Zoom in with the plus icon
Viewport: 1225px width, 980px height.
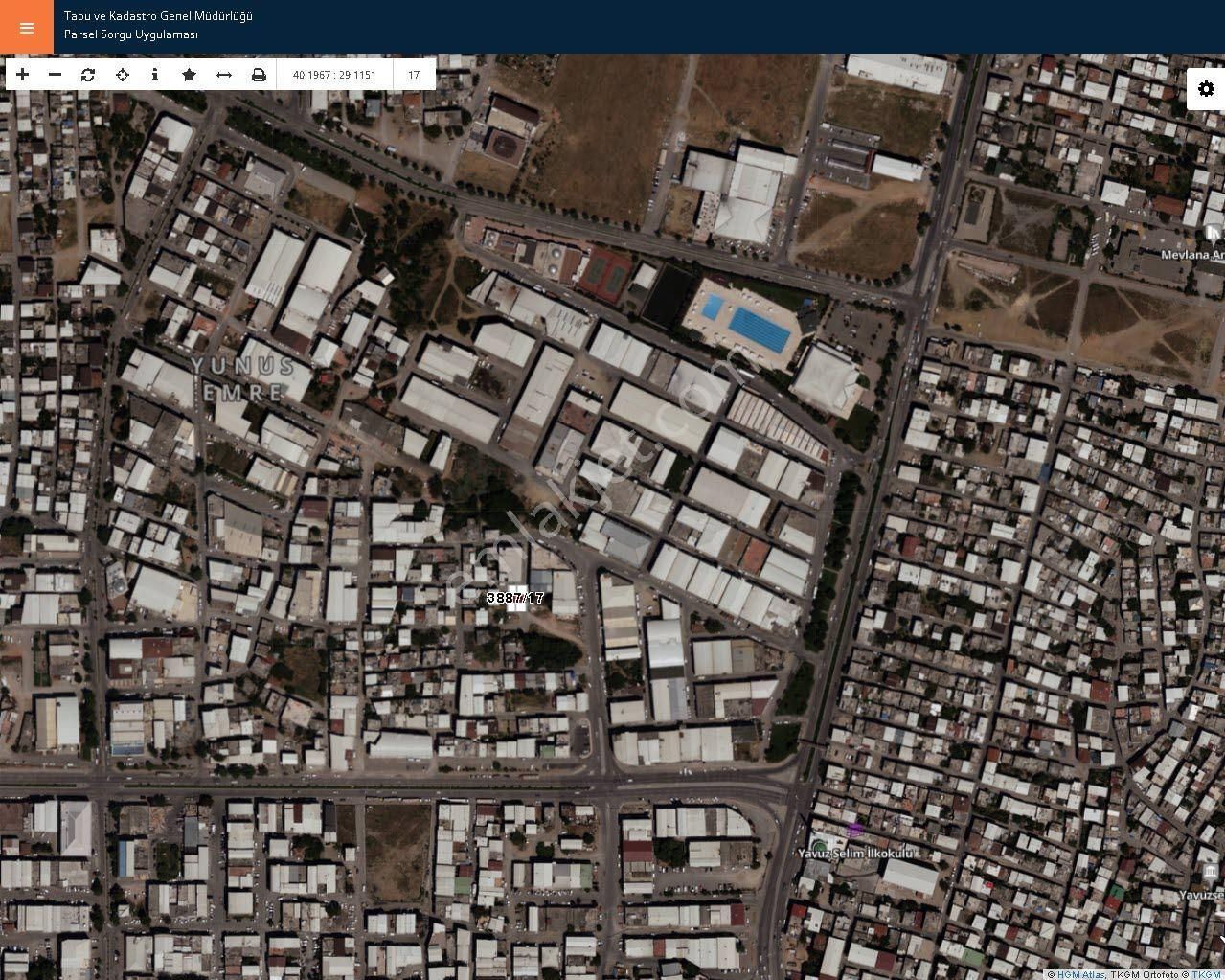(23, 75)
